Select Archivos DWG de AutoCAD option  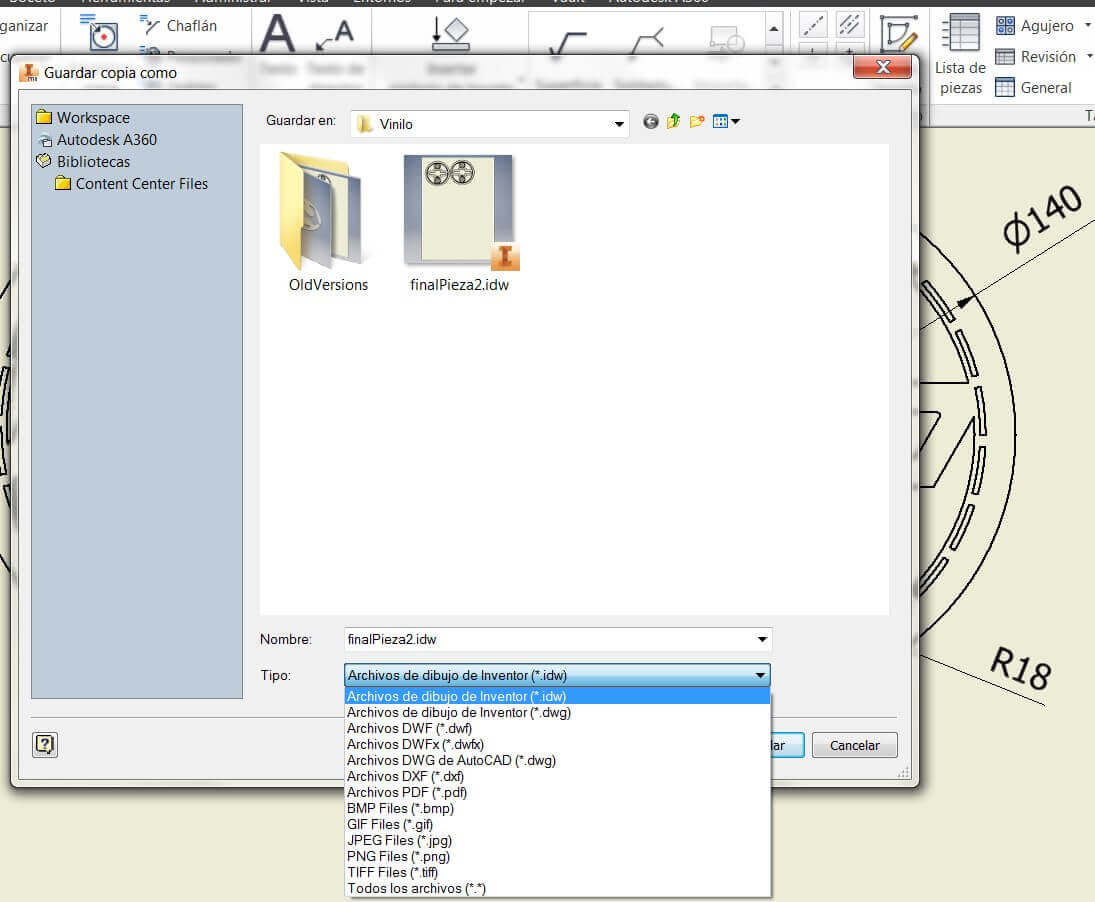(x=451, y=760)
